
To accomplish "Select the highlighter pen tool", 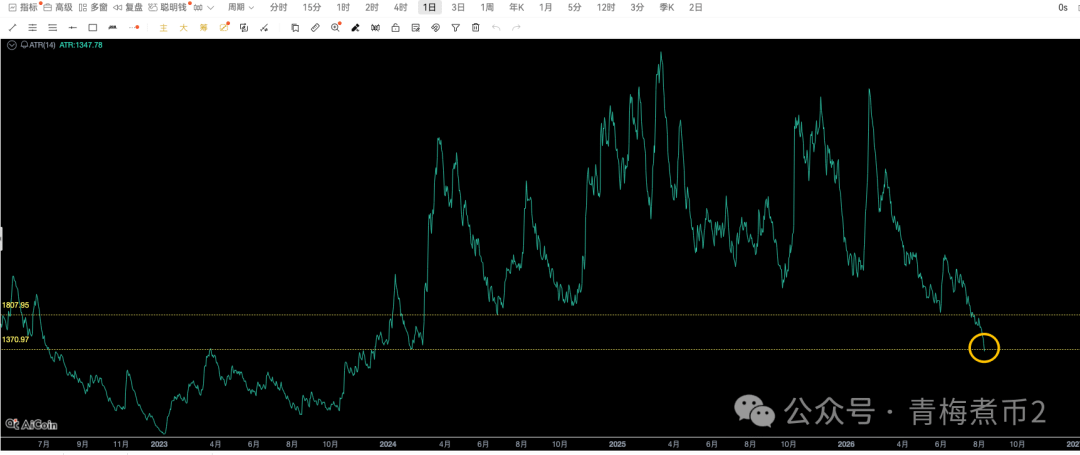I will point(355,28).
